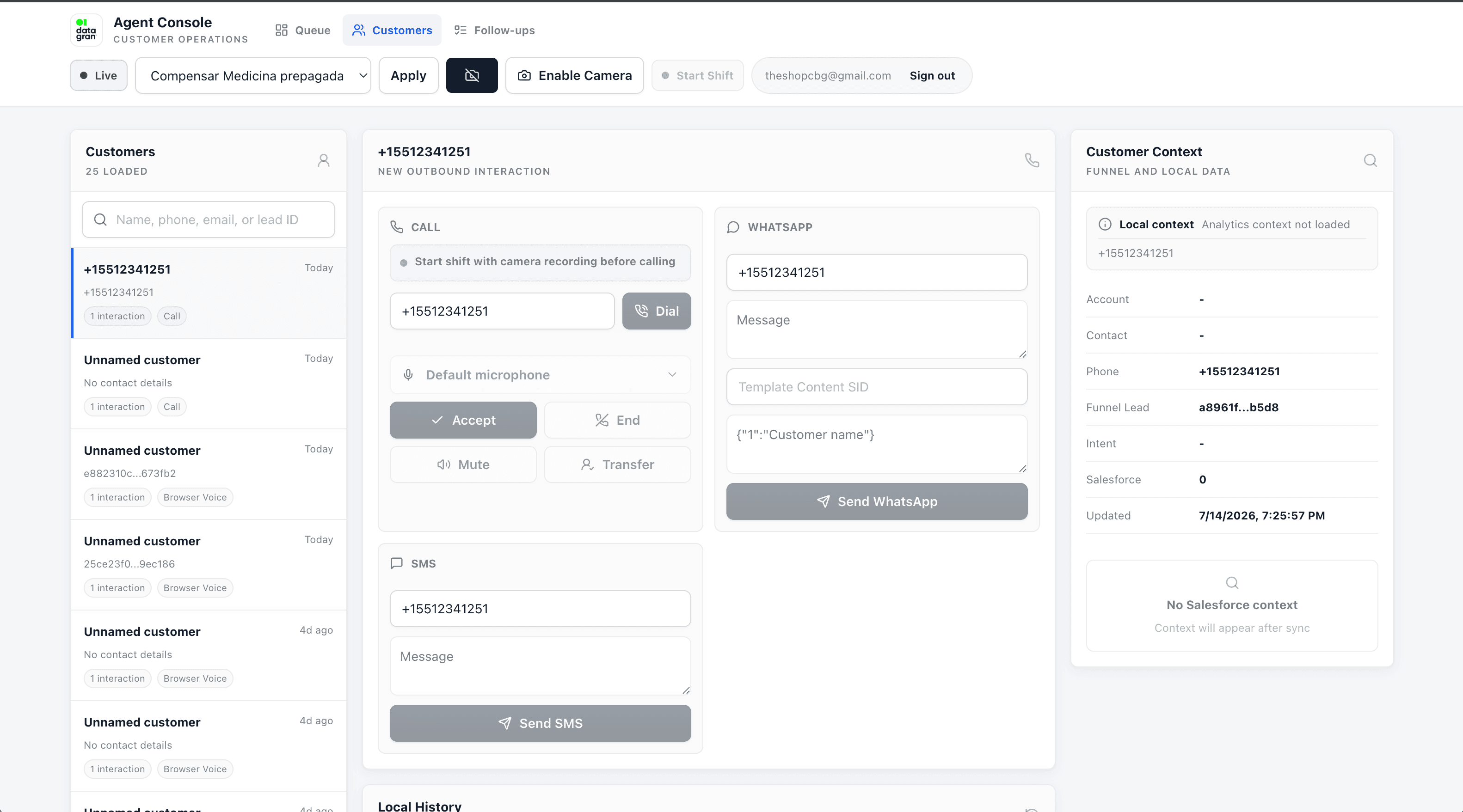
Task: Click the WhatsApp chat bubble icon
Action: tap(733, 227)
